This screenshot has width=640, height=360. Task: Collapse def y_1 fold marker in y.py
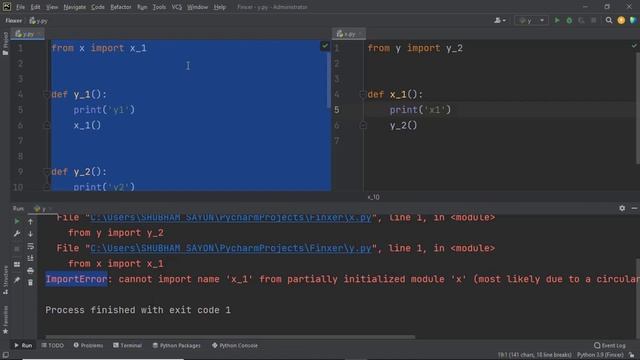[46, 94]
